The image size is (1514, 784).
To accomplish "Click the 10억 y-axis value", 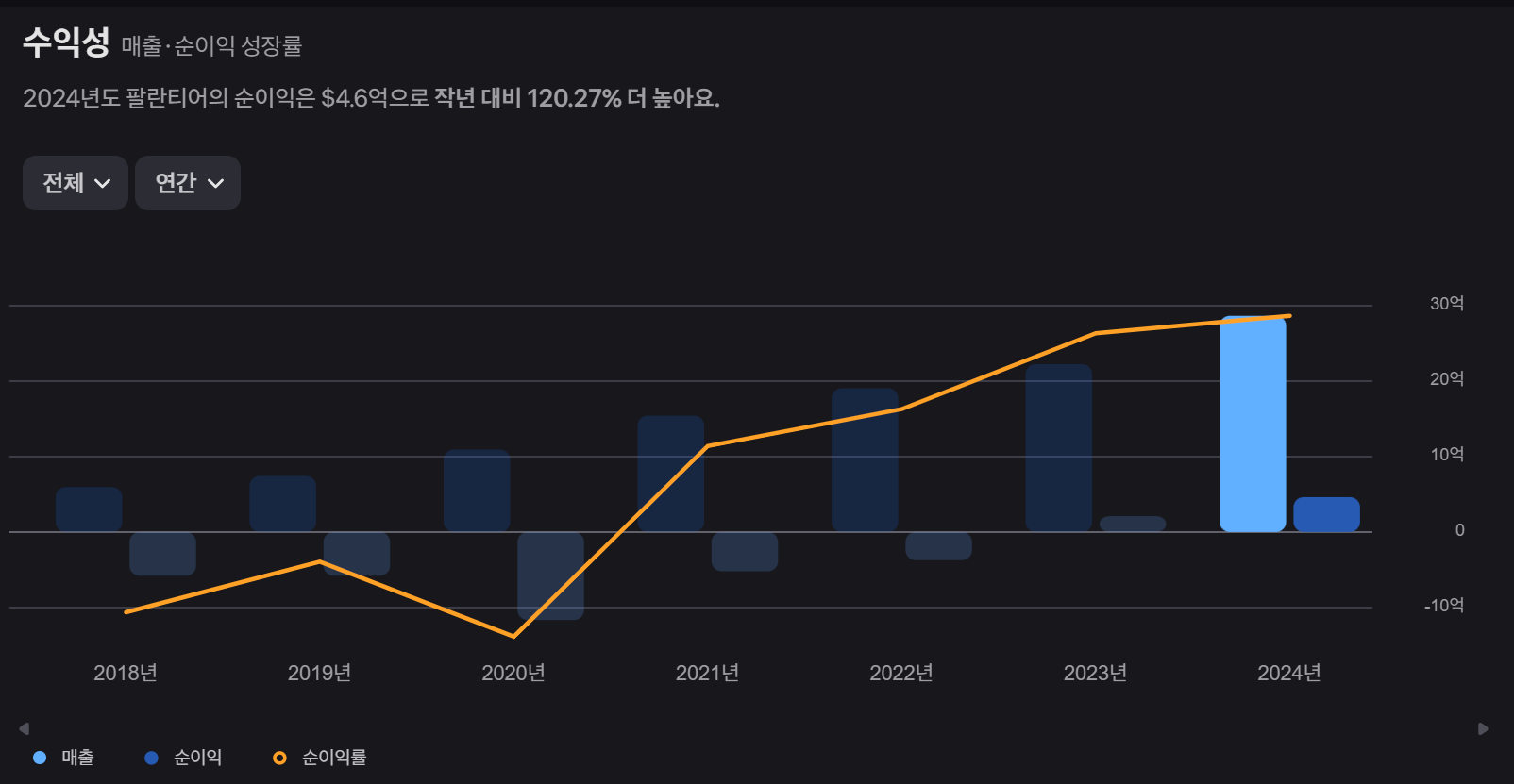I will coord(1447,455).
